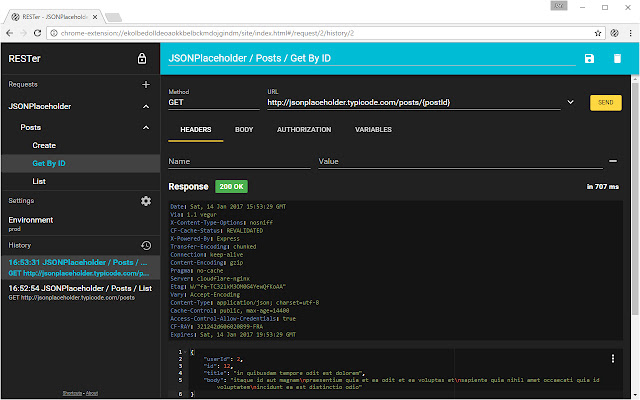Viewport: 640px width, 400px height.
Task: Remove header row with minus icon
Action: 612,161
